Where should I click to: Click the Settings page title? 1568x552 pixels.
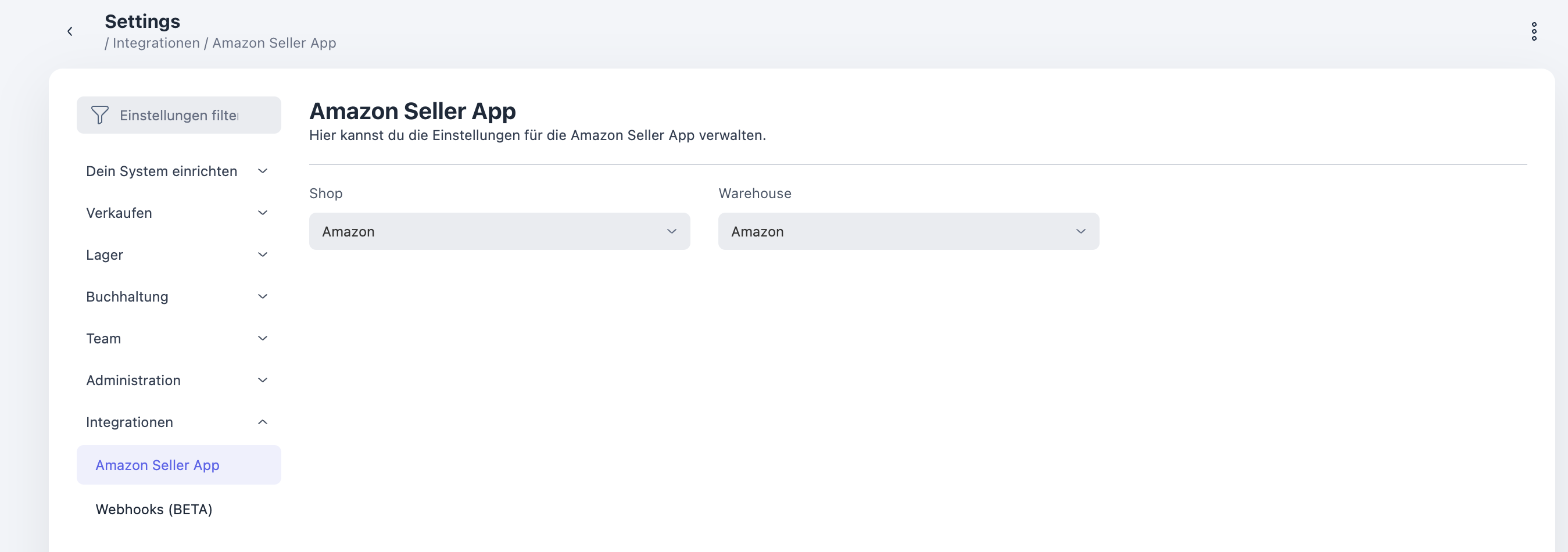click(x=142, y=21)
